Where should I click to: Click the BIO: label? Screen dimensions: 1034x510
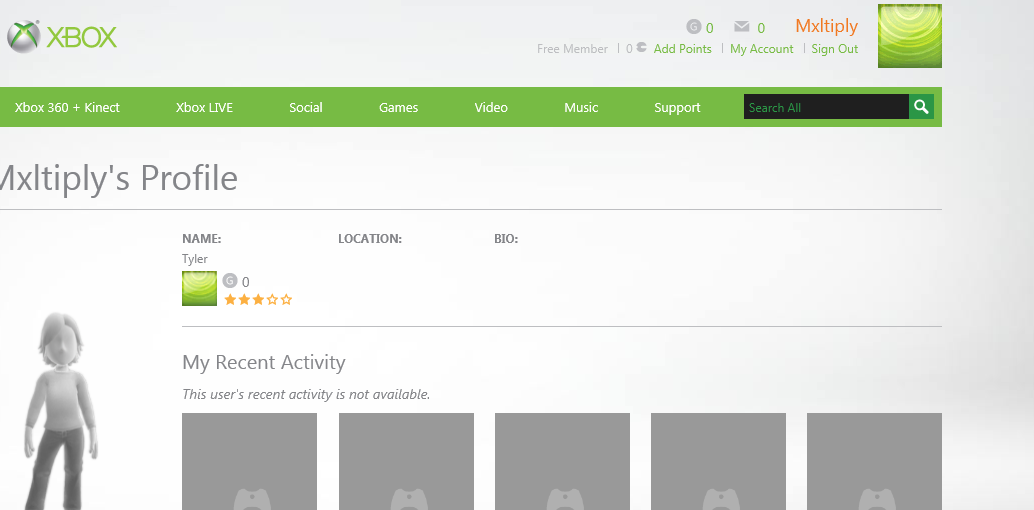(506, 239)
